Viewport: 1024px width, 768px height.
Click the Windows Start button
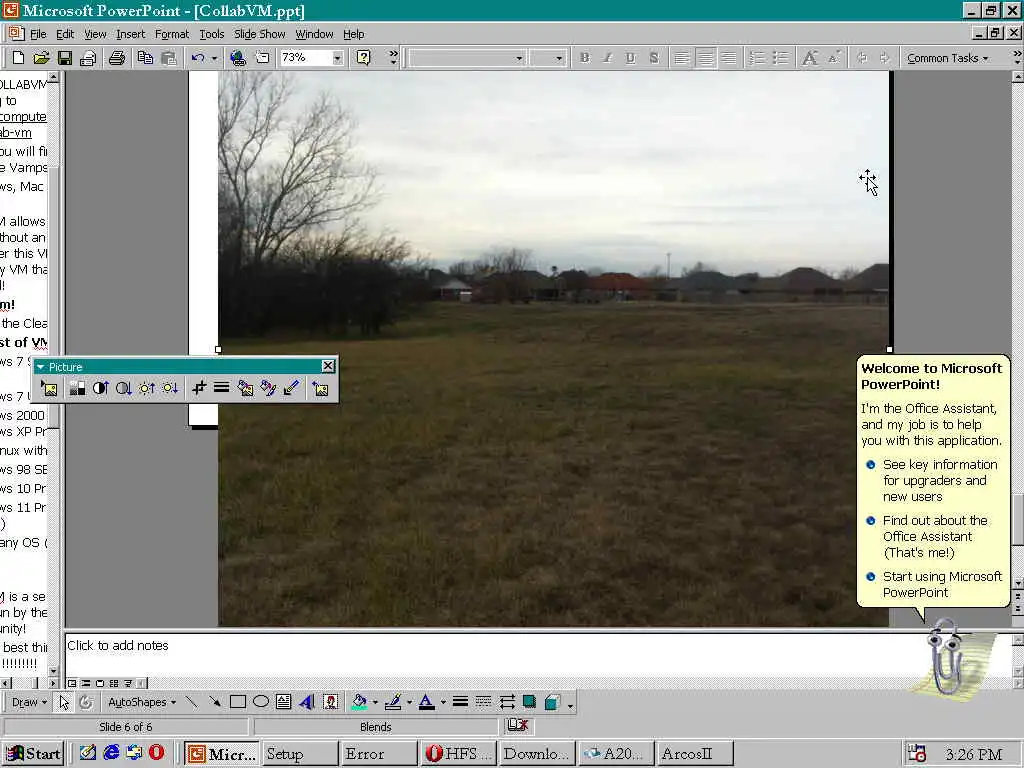34,754
